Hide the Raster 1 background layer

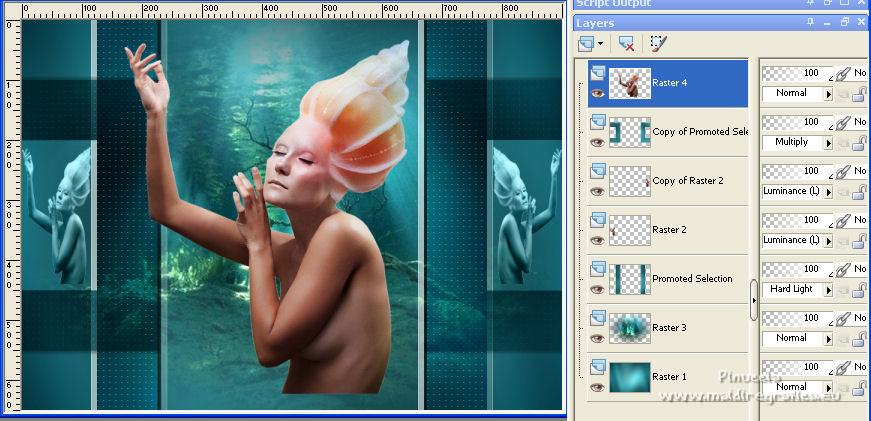pos(598,387)
